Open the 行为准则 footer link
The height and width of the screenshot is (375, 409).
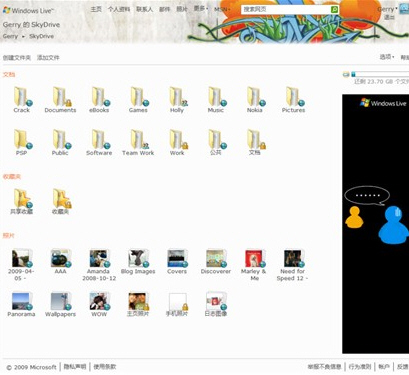(x=360, y=367)
